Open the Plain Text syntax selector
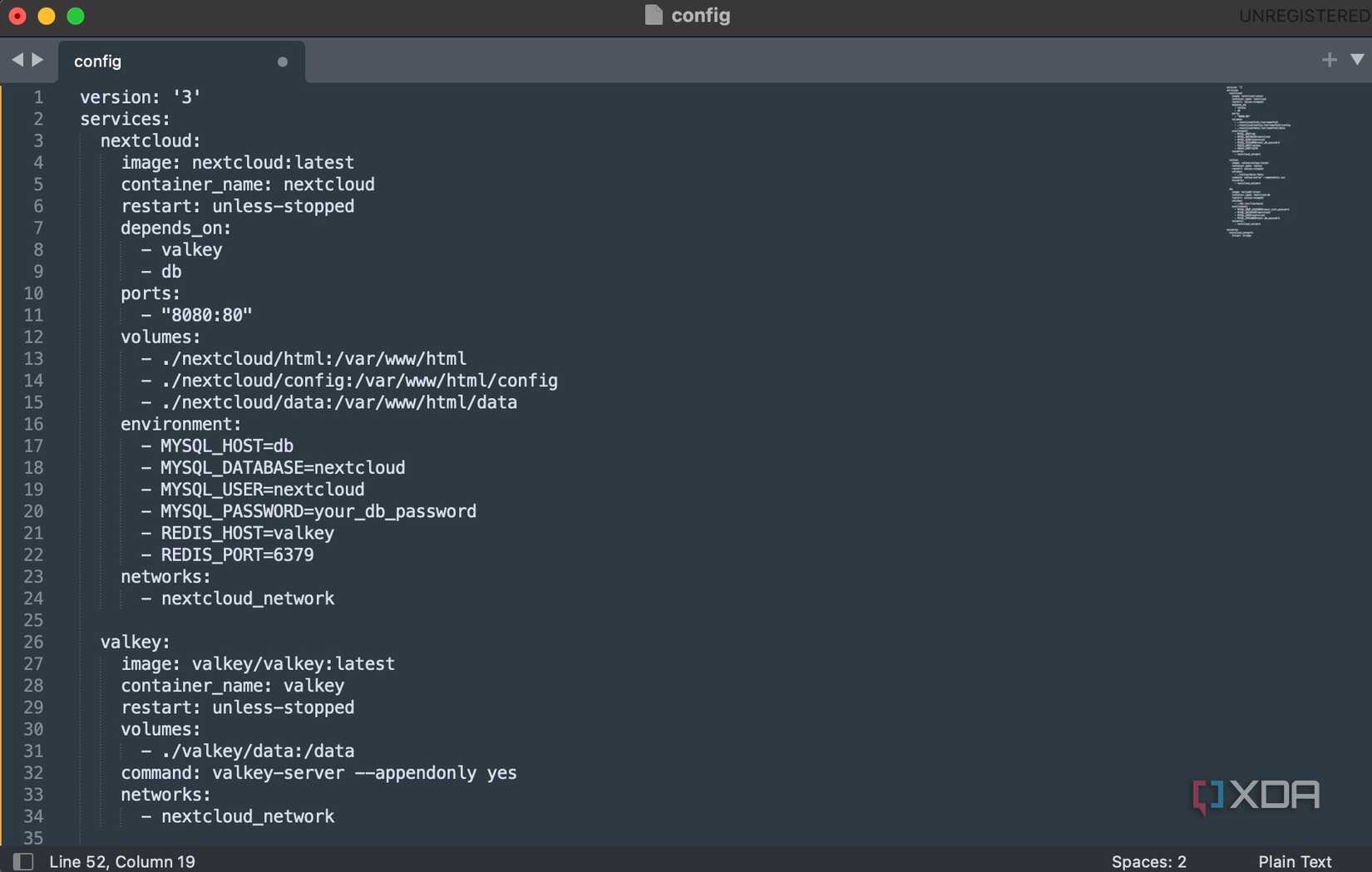The height and width of the screenshot is (872, 1372). [x=1295, y=862]
